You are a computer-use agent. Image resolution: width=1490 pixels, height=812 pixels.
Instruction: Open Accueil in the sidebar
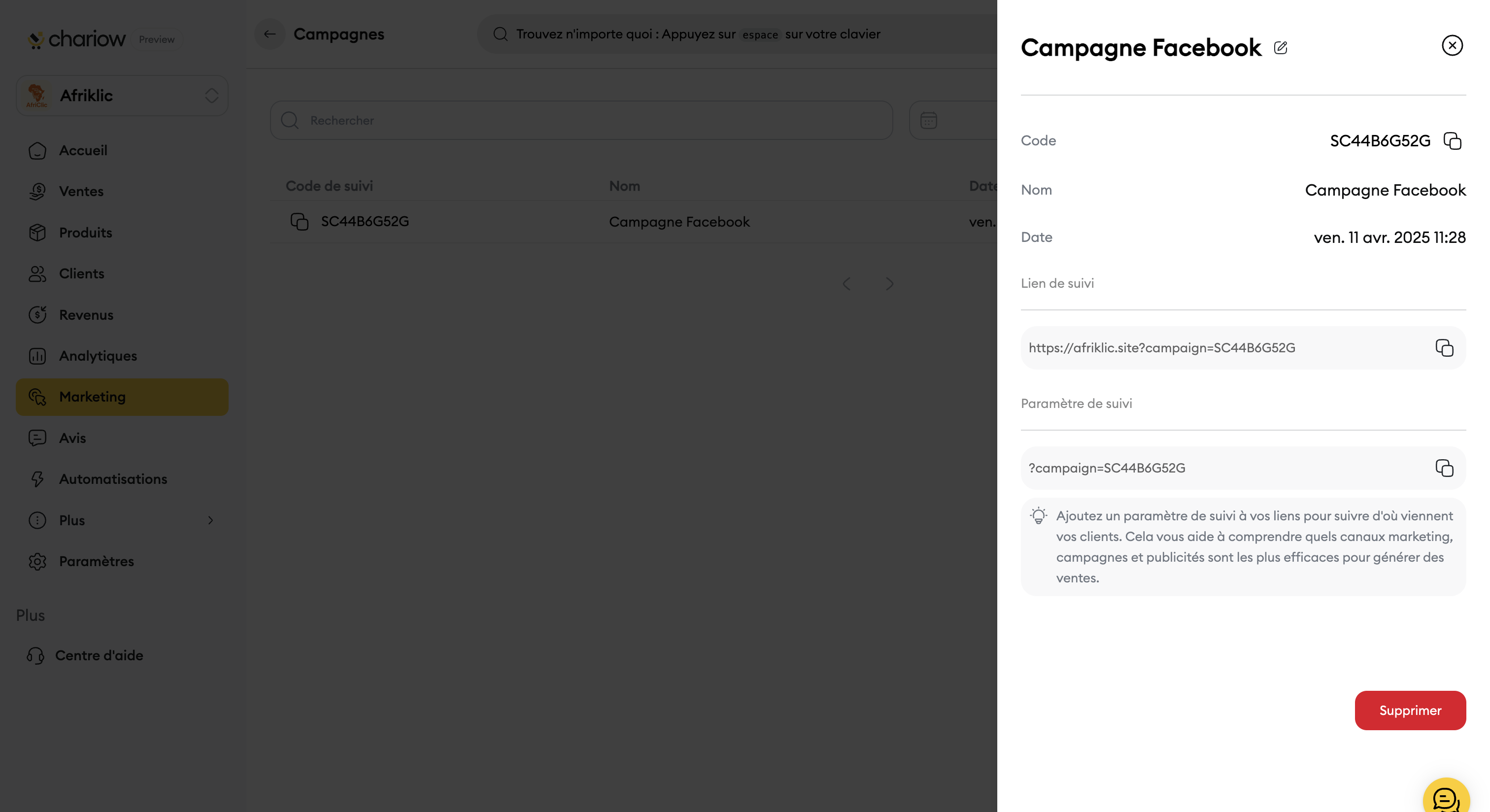(x=122, y=150)
